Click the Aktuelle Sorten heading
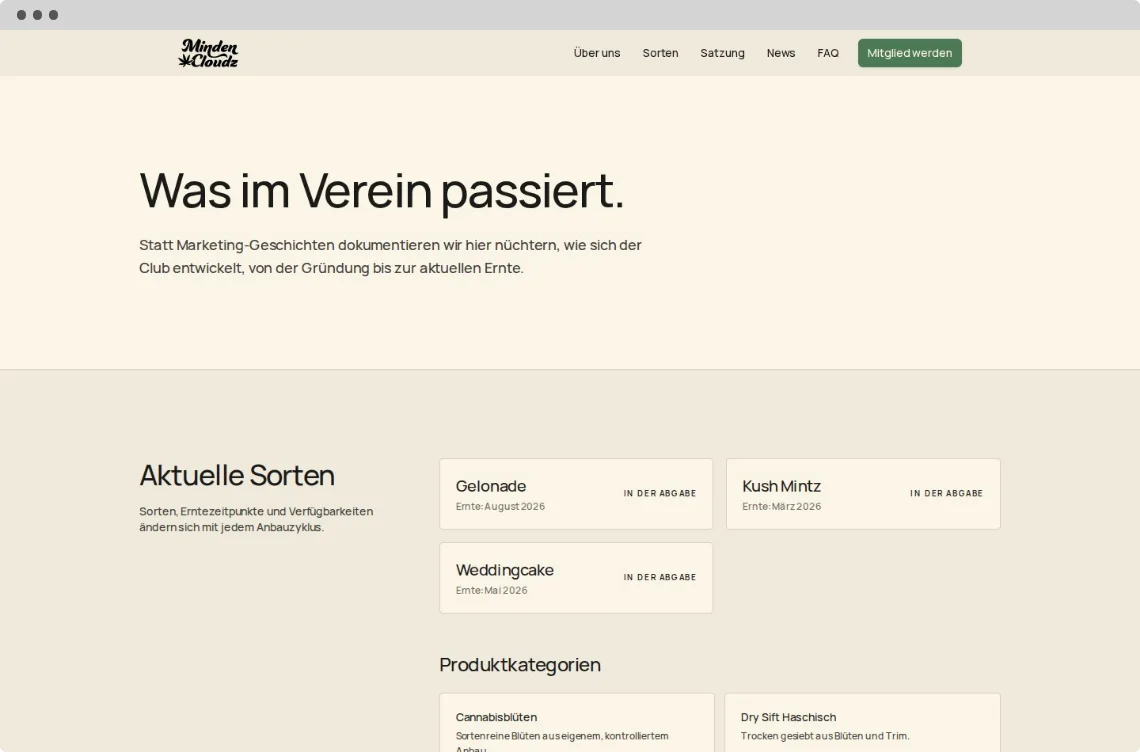Image resolution: width=1140 pixels, height=752 pixels. [237, 476]
